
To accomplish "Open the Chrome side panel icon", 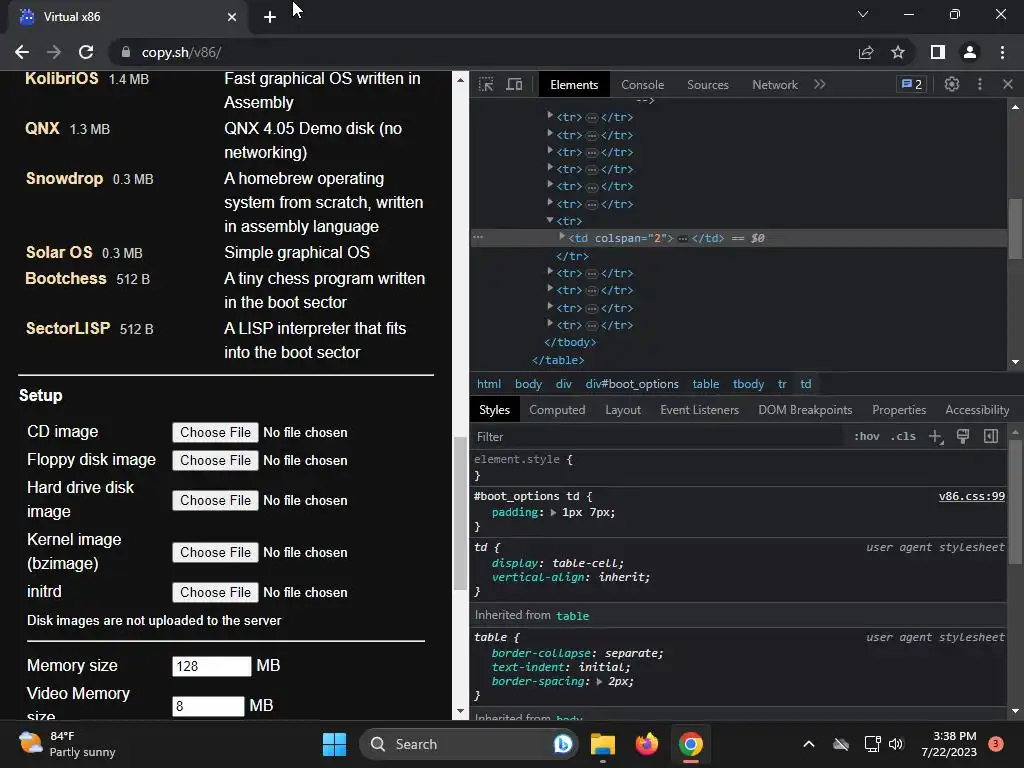I will pos(938,52).
